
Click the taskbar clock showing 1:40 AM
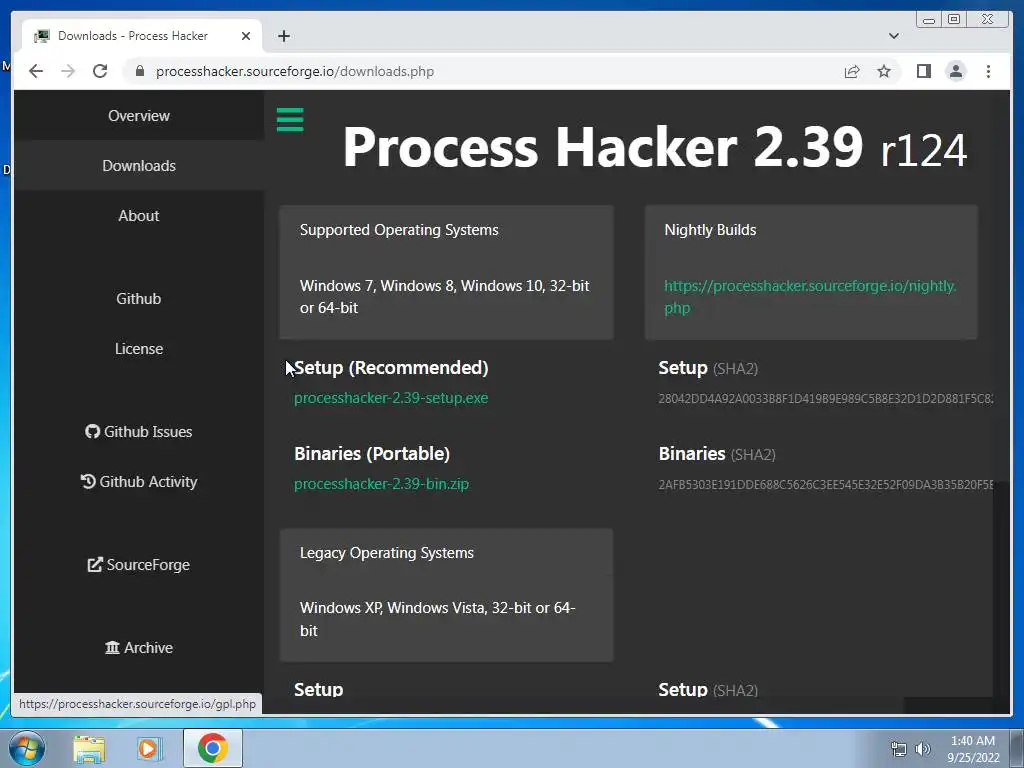click(x=973, y=749)
